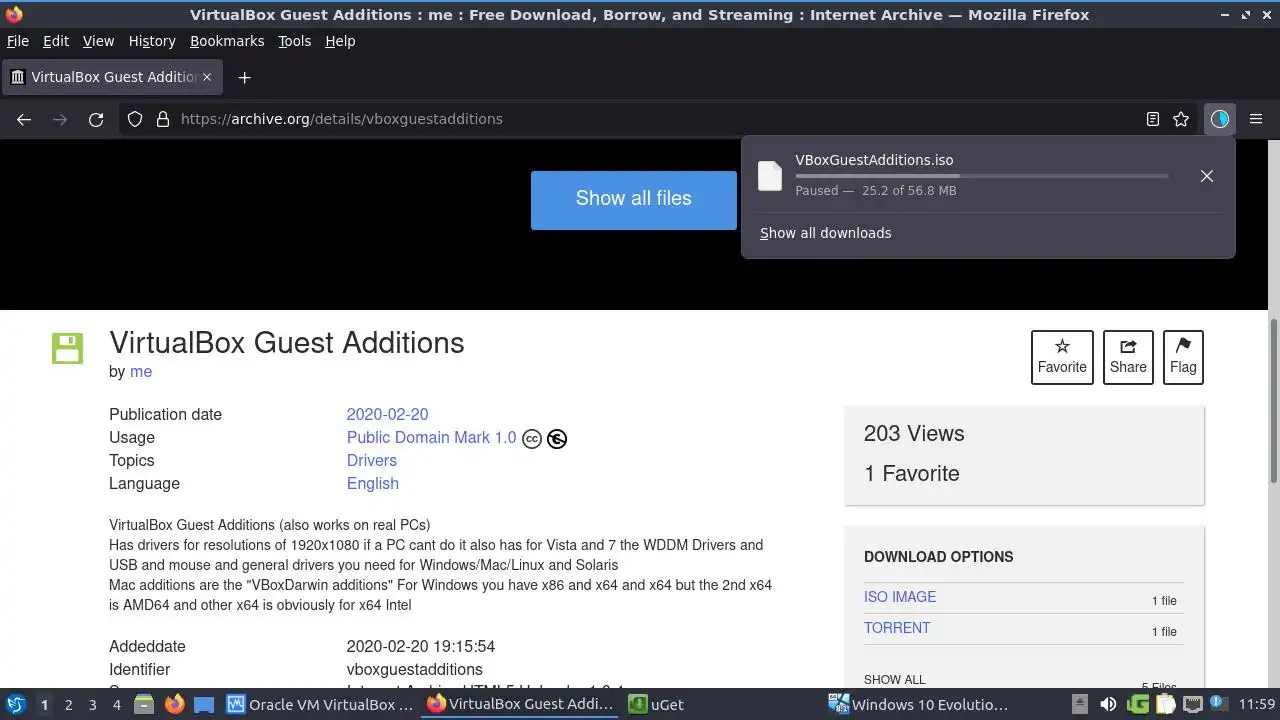
Task: Follow the 2020-02-20 publication date link
Action: pyautogui.click(x=387, y=414)
